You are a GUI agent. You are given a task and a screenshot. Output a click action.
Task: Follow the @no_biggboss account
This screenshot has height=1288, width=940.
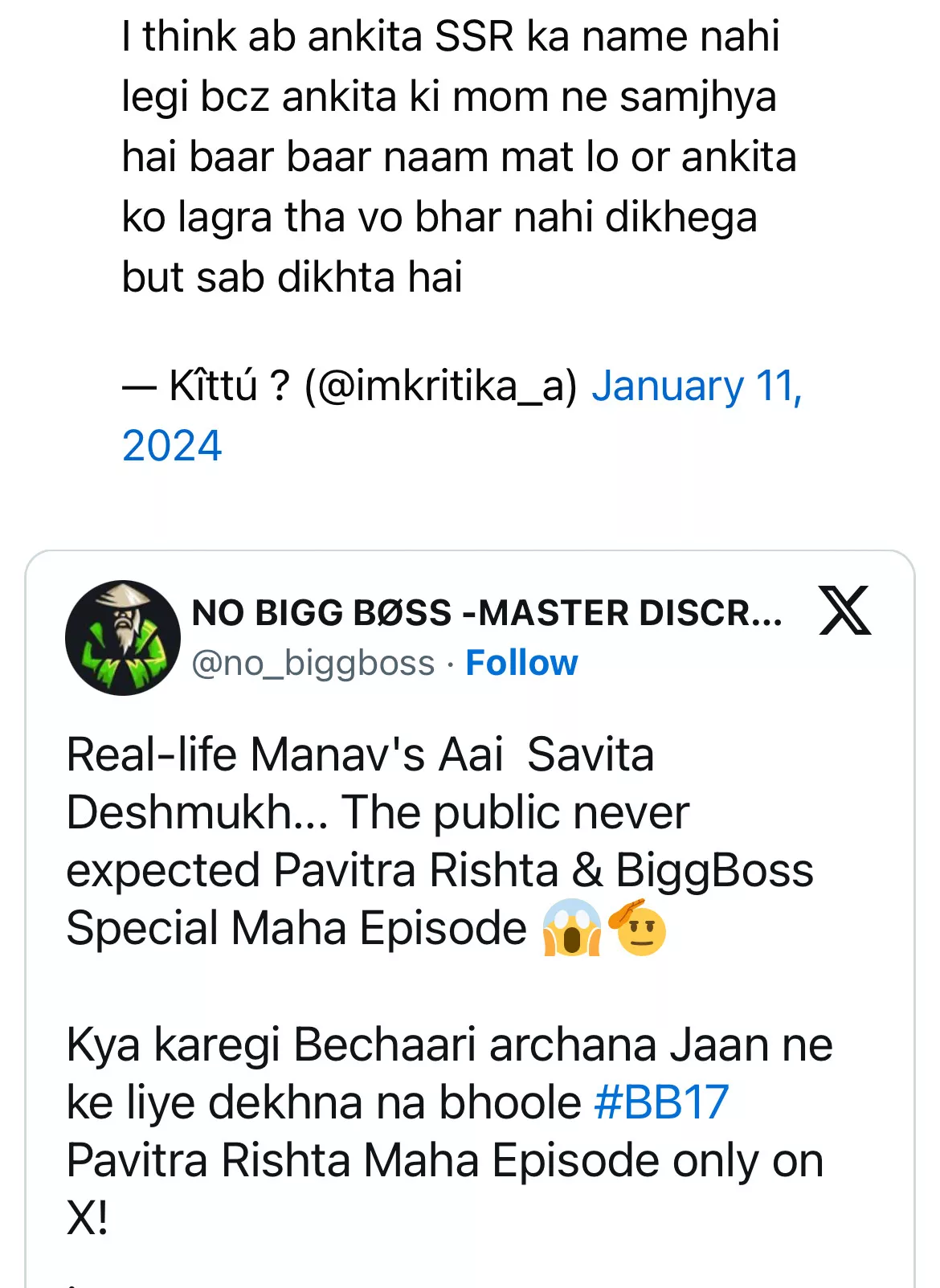click(521, 664)
